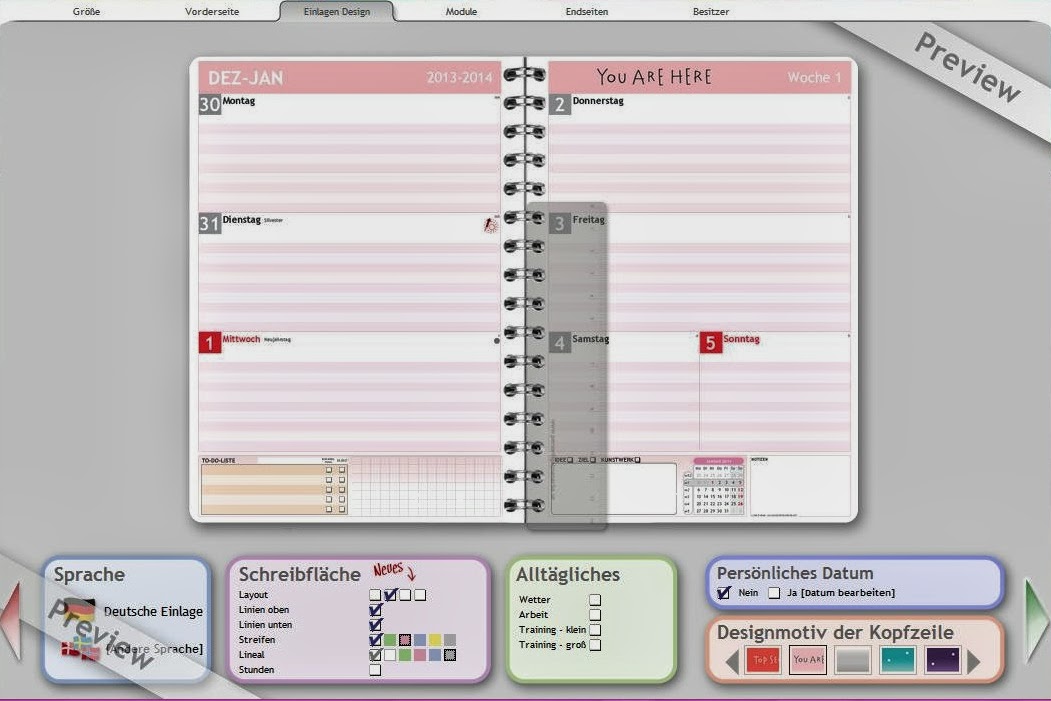The image size is (1051, 701).
Task: Enable the Arbeit checkbox
Action: 595,615
